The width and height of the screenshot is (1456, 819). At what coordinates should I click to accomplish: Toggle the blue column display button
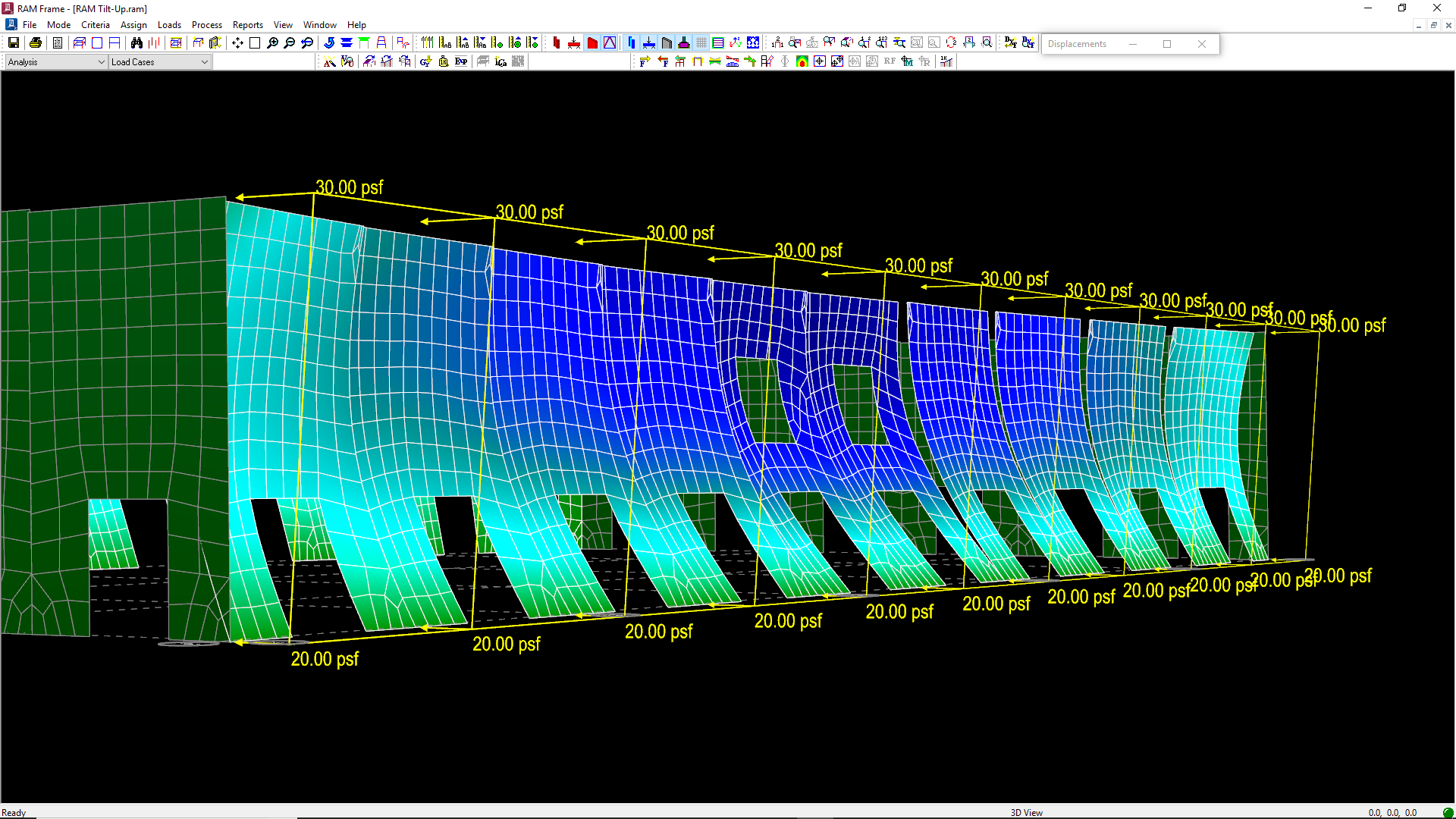click(x=631, y=43)
